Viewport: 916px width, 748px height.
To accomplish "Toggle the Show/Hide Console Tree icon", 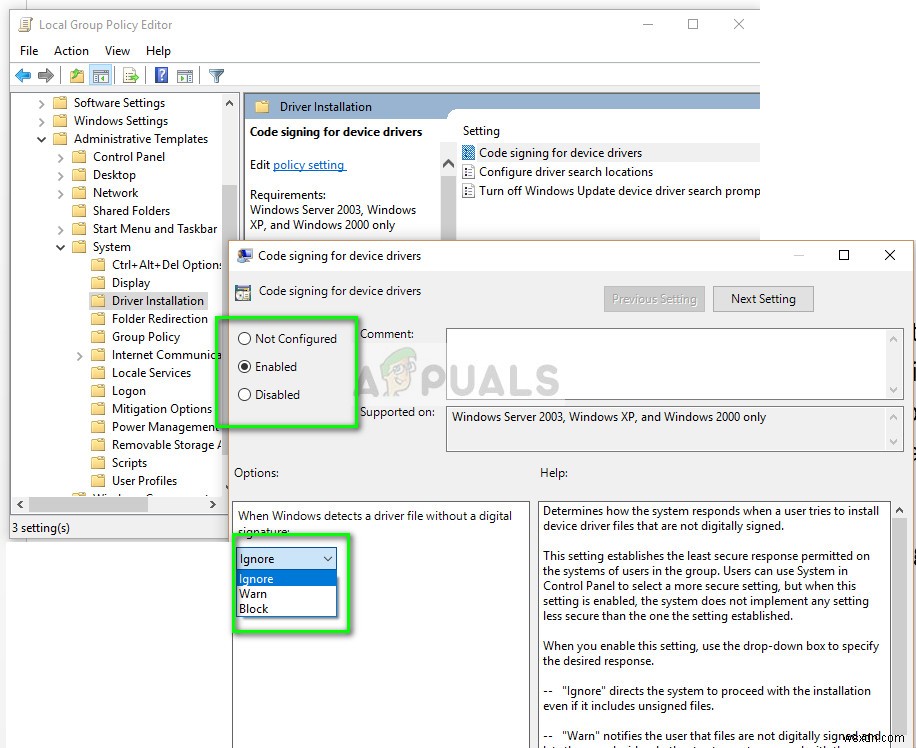I will [100, 75].
